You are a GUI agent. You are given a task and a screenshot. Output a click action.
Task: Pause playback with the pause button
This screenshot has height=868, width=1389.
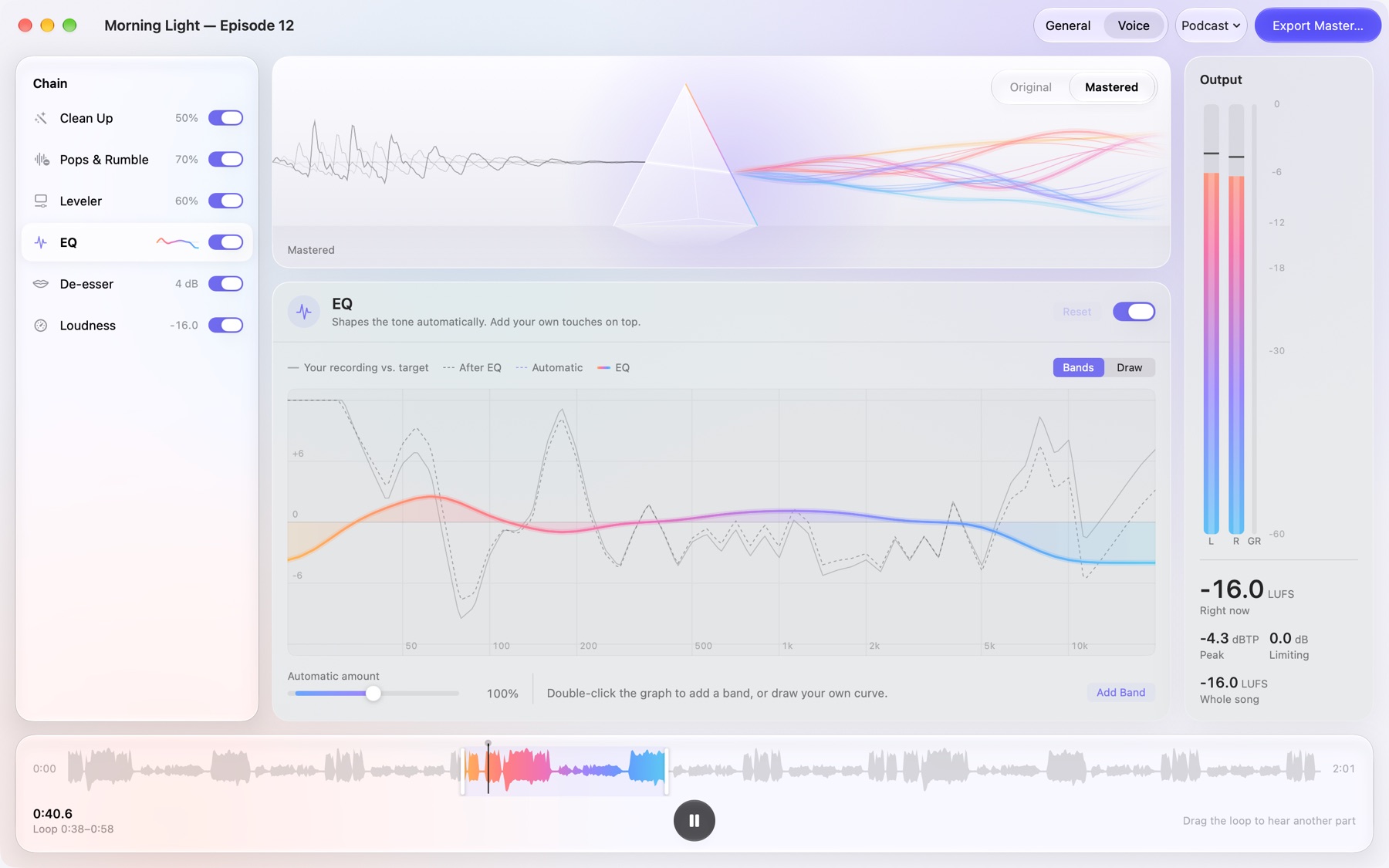click(x=694, y=820)
